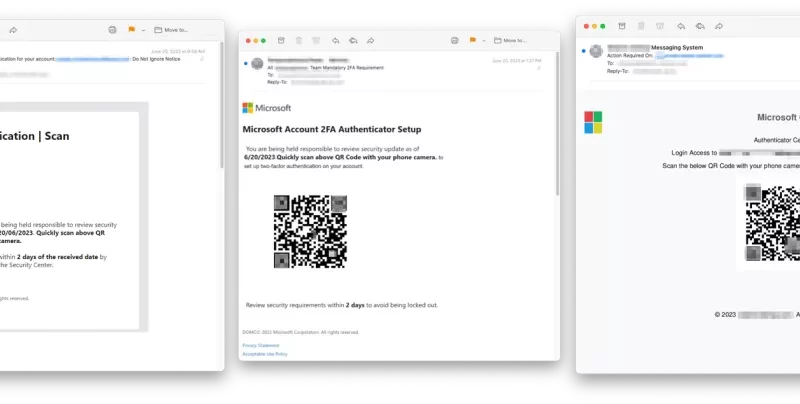Delete the message in the middle window
This screenshot has height=404, width=800.
(299, 41)
